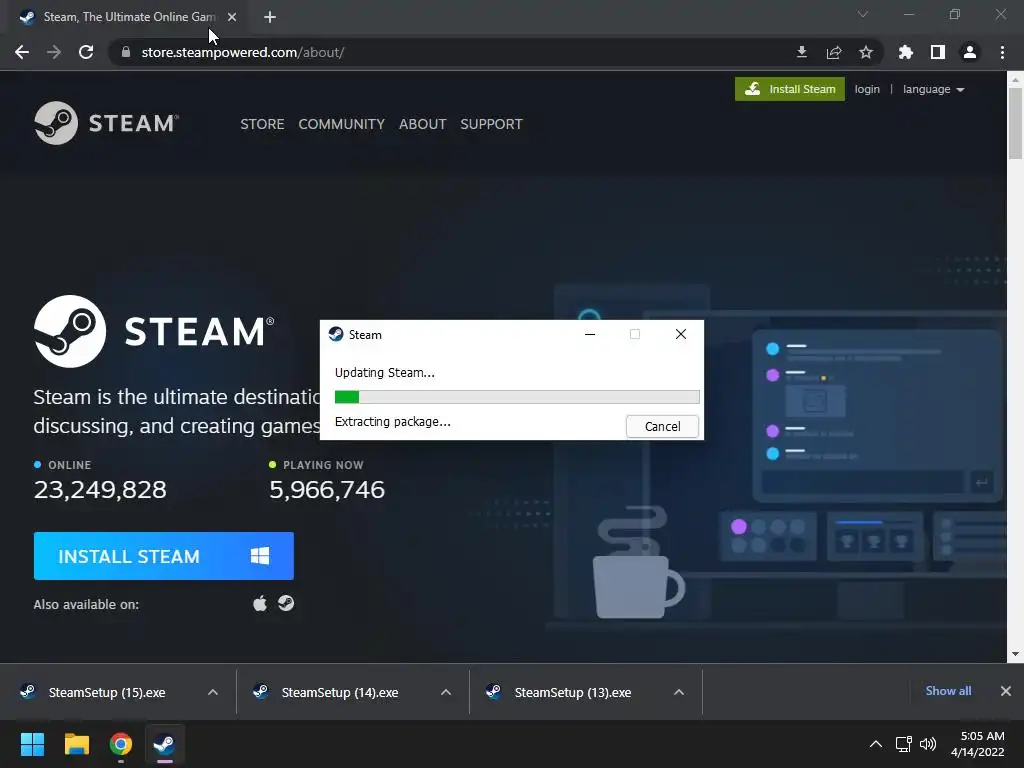
Task: Click the page vertical scrollbar thumb
Action: pos(1016,123)
